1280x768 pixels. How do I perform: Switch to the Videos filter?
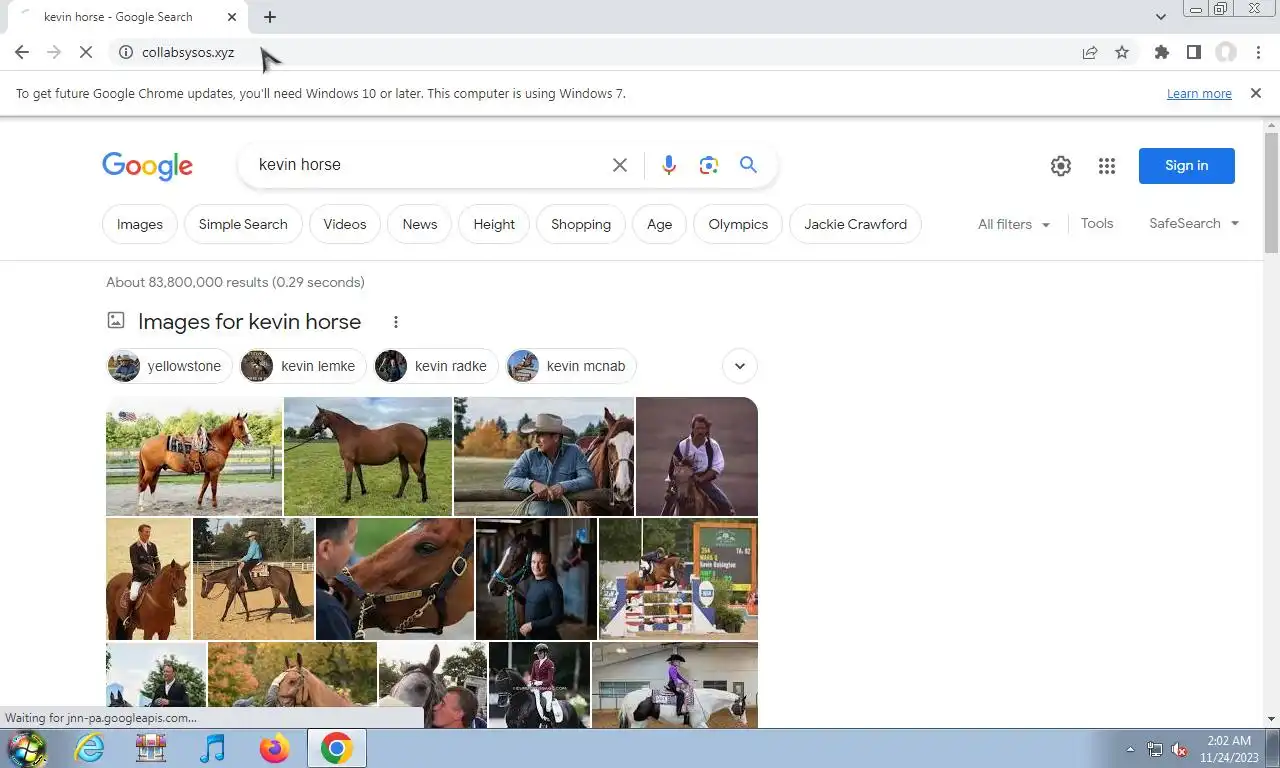coord(345,224)
